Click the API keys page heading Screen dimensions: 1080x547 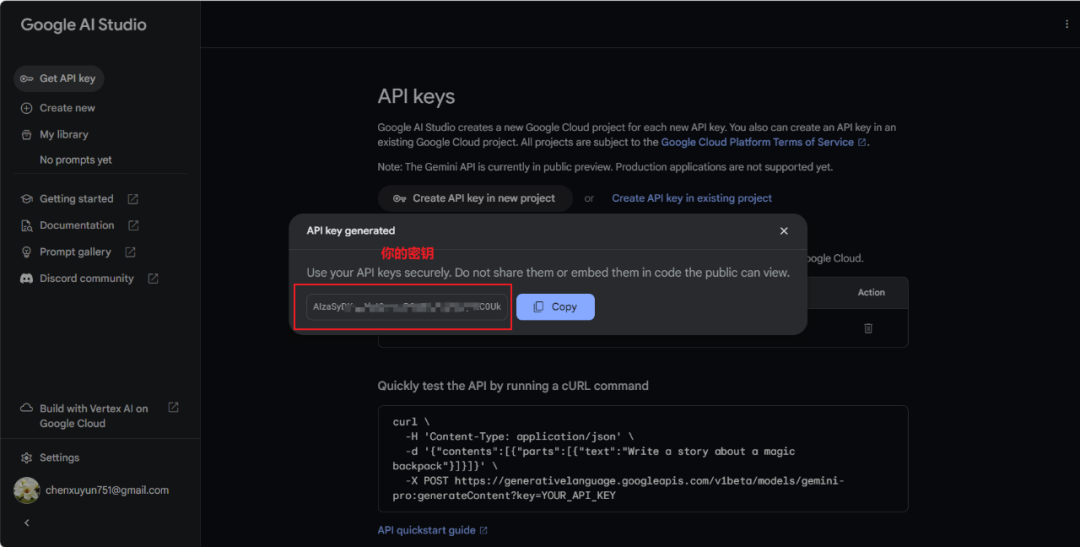[416, 96]
